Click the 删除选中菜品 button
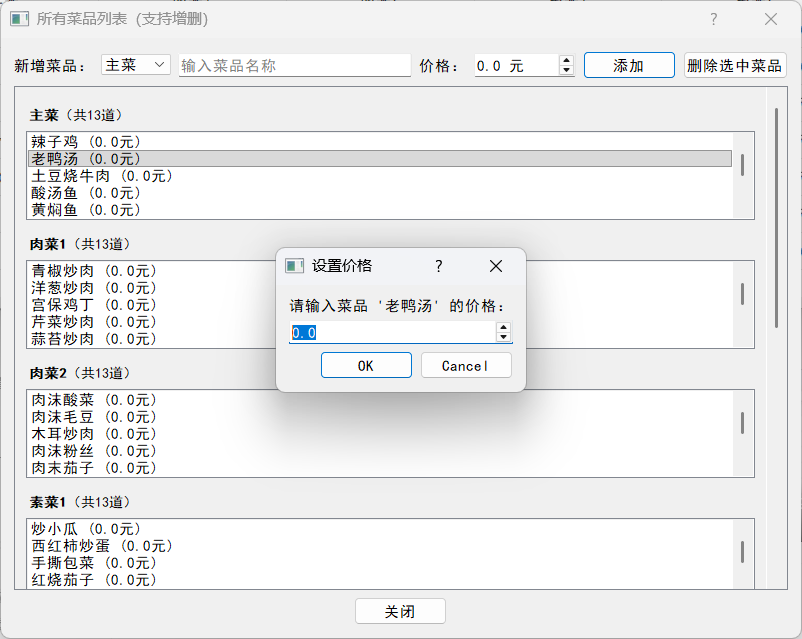Viewport: 802px width, 639px height. [735, 65]
